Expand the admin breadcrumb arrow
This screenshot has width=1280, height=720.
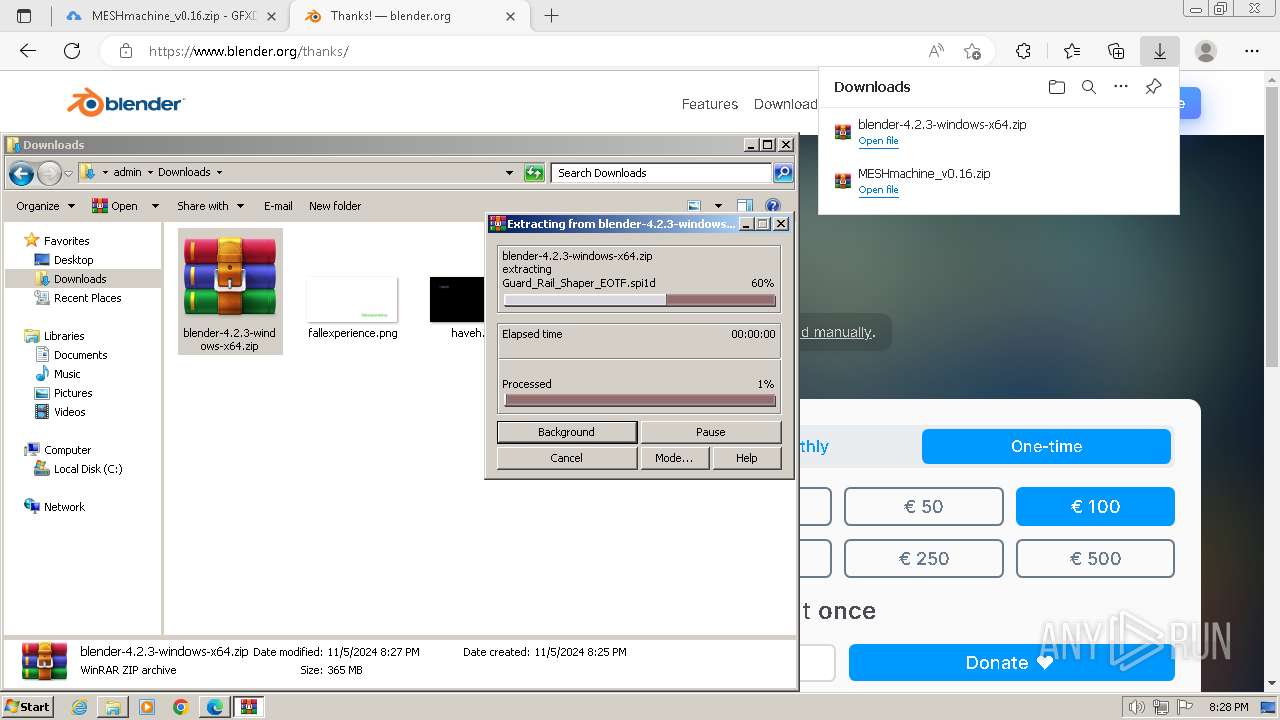pyautogui.click(x=150, y=173)
